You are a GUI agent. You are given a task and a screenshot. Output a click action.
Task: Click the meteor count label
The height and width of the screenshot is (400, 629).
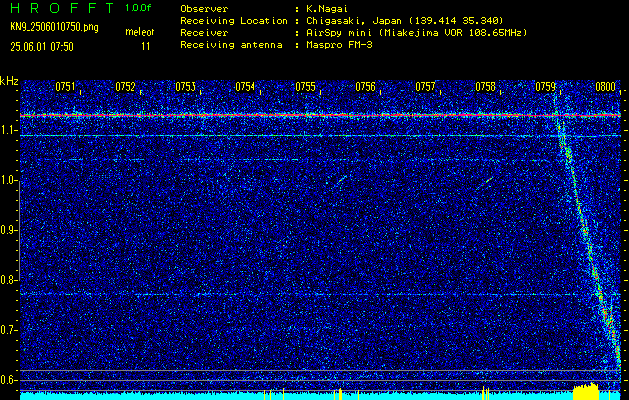(x=140, y=32)
